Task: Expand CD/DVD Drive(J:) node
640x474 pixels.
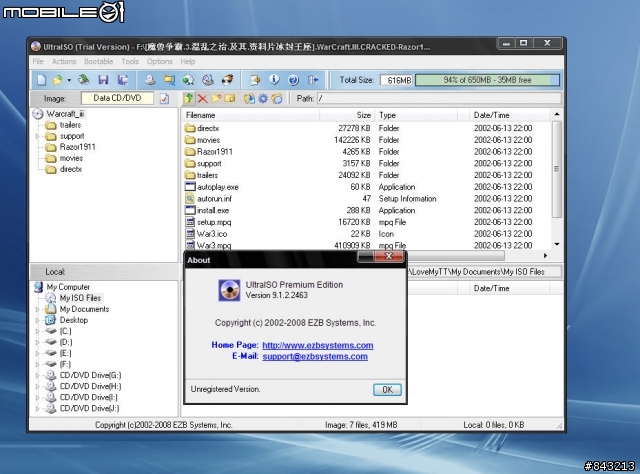Action: coord(38,408)
